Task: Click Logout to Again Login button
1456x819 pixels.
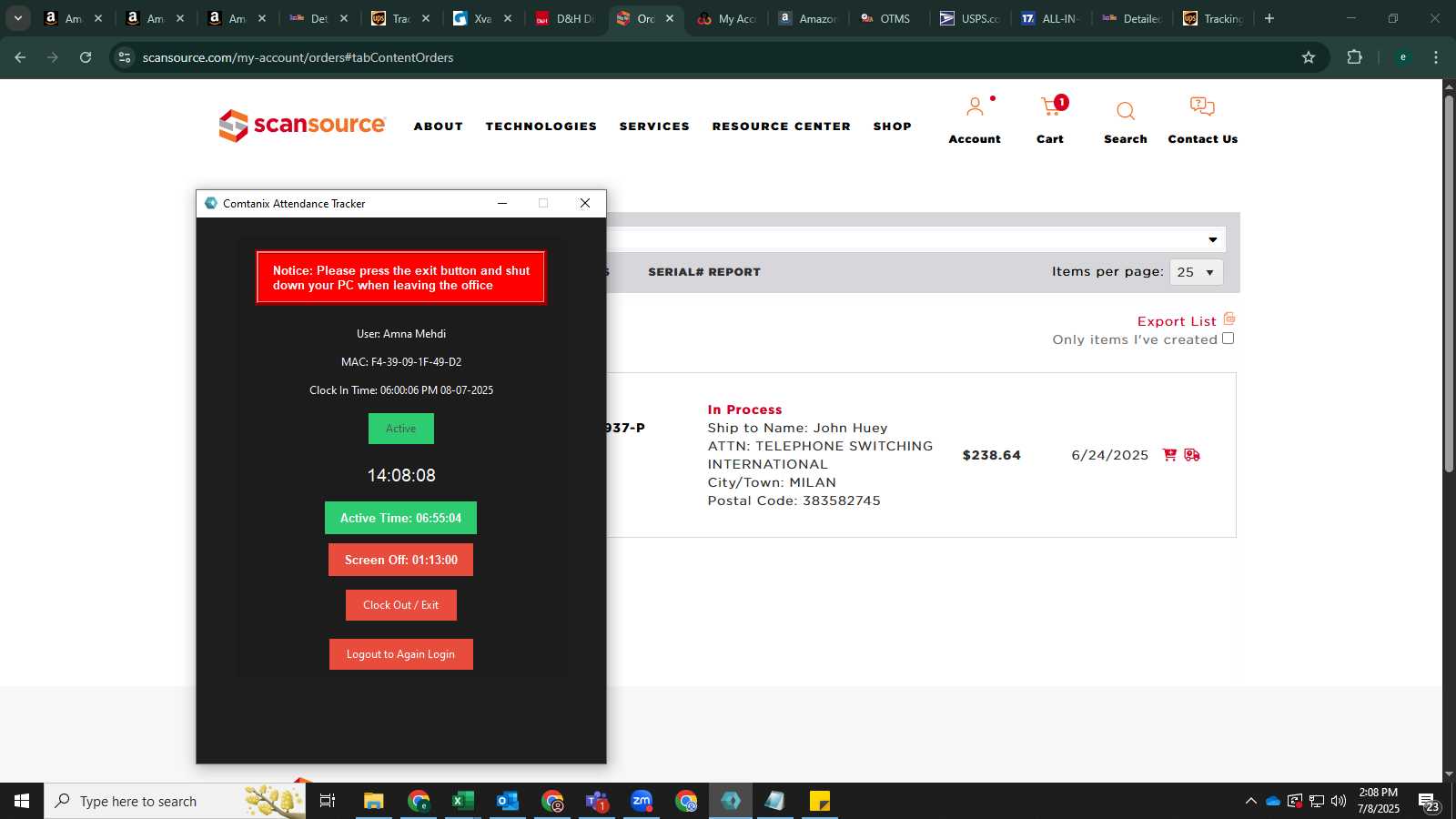Action: [x=401, y=654]
